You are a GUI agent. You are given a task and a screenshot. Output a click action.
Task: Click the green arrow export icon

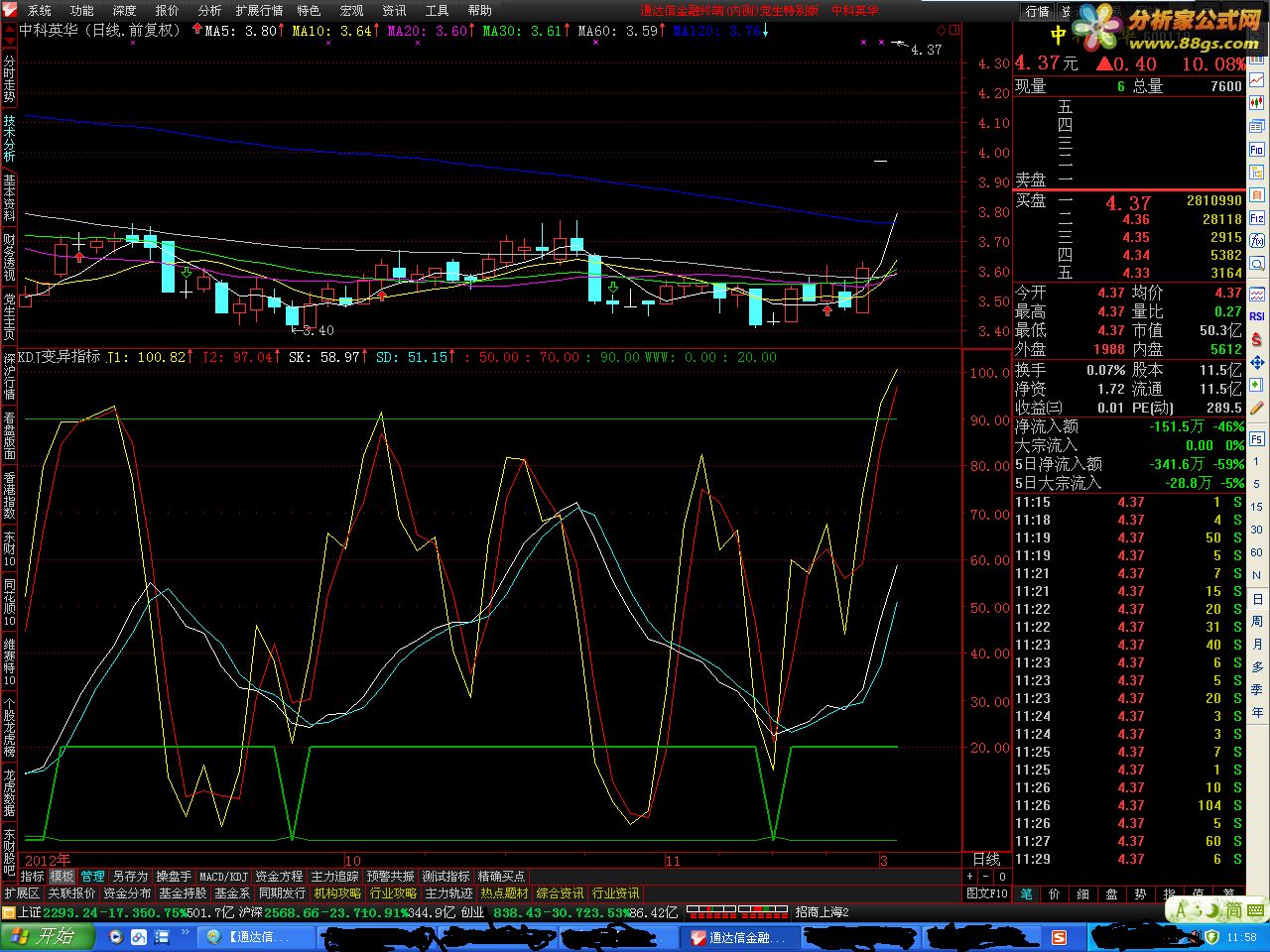coord(1257,385)
